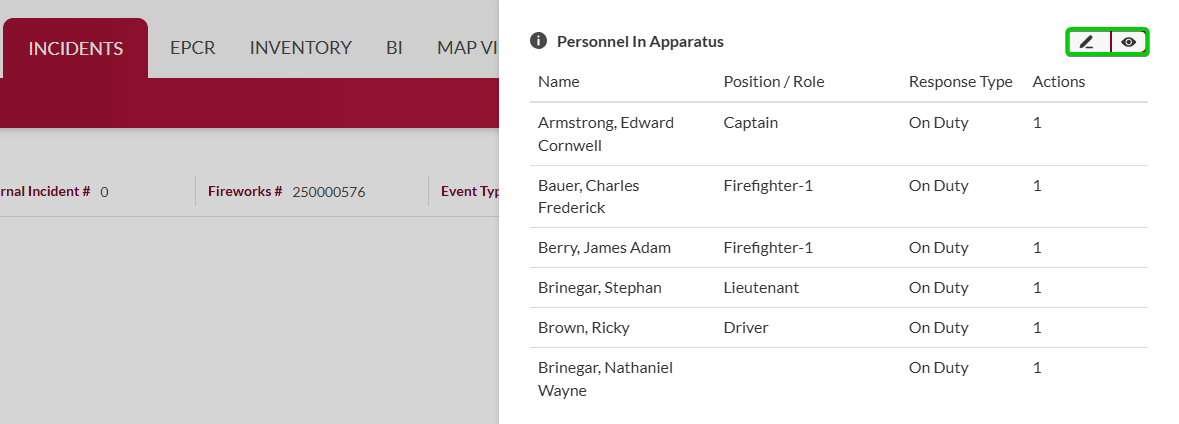Click the Captain role cell
The image size is (1179, 424).
coord(750,123)
